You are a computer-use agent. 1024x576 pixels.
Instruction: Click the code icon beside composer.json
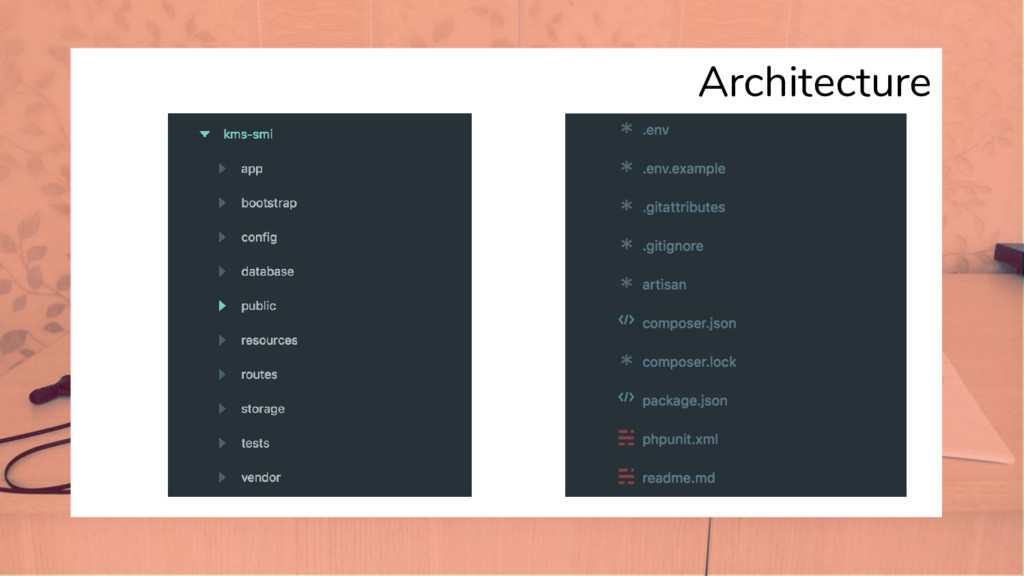[626, 320]
